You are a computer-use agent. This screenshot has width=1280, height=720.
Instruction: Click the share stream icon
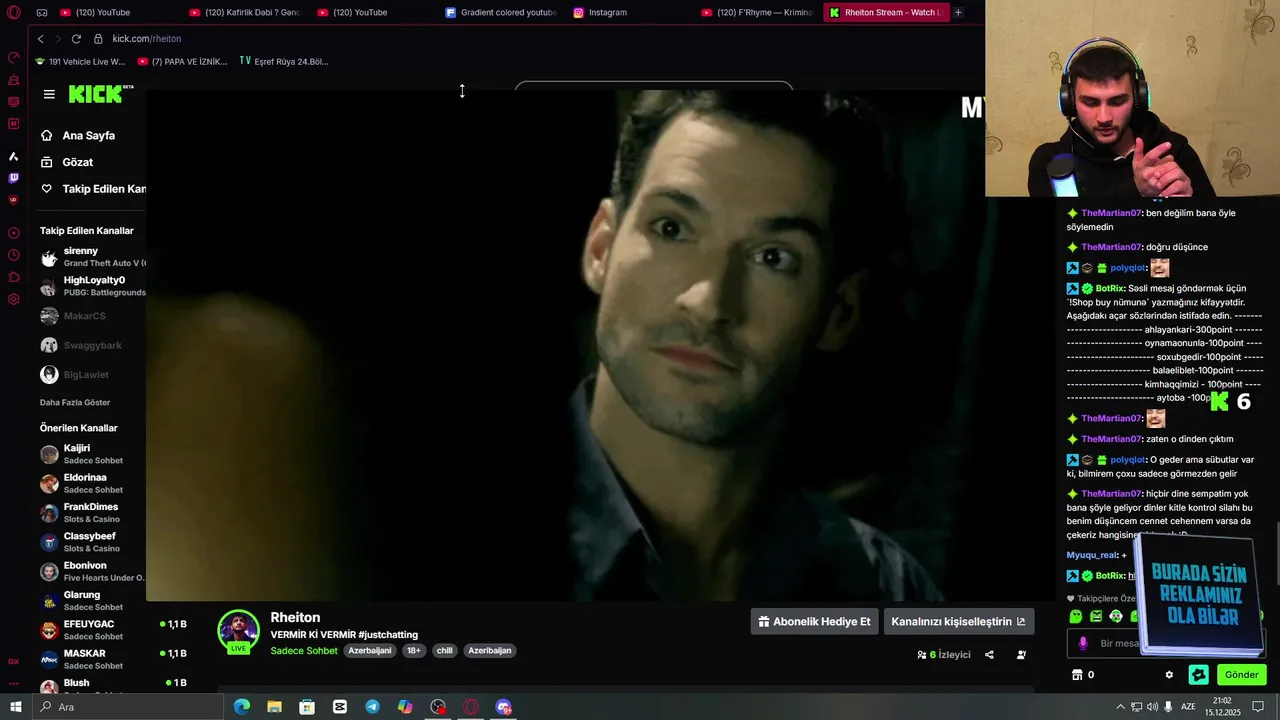tap(989, 655)
